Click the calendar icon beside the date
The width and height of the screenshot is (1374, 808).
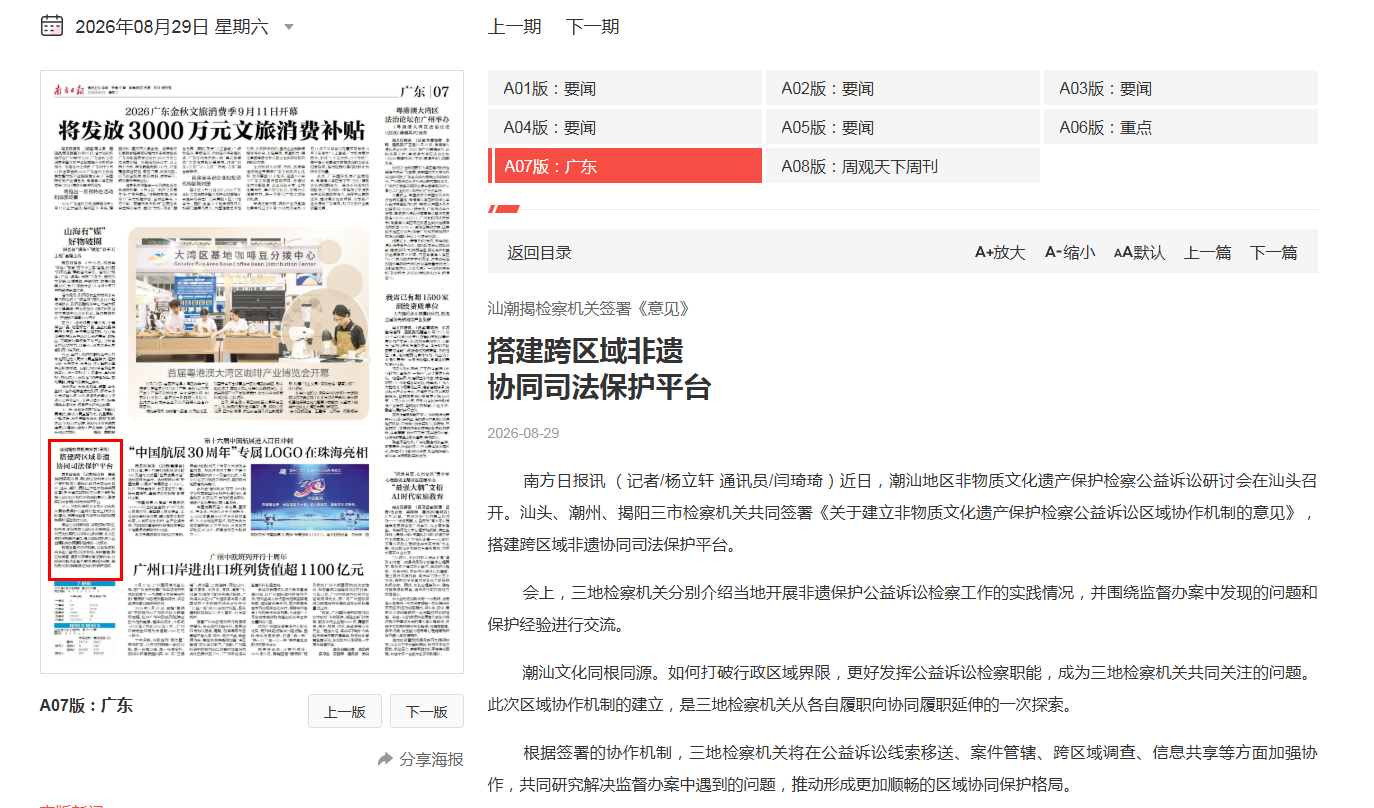click(x=52, y=25)
